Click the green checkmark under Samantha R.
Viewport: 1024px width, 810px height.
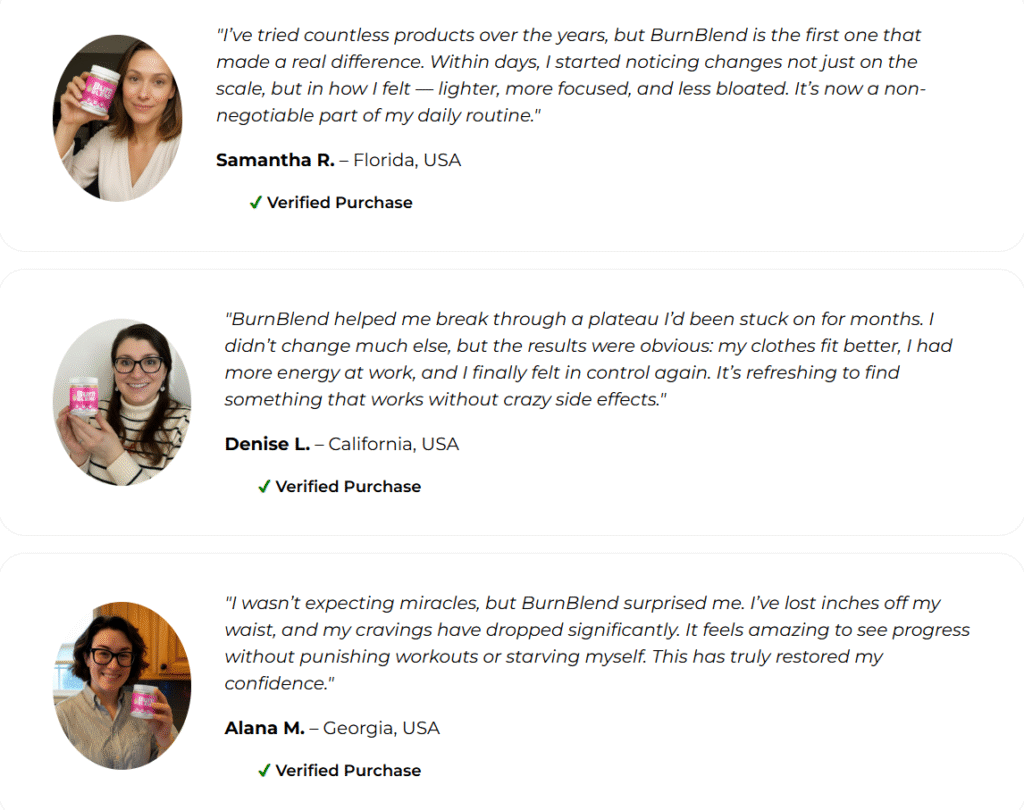[x=256, y=203]
